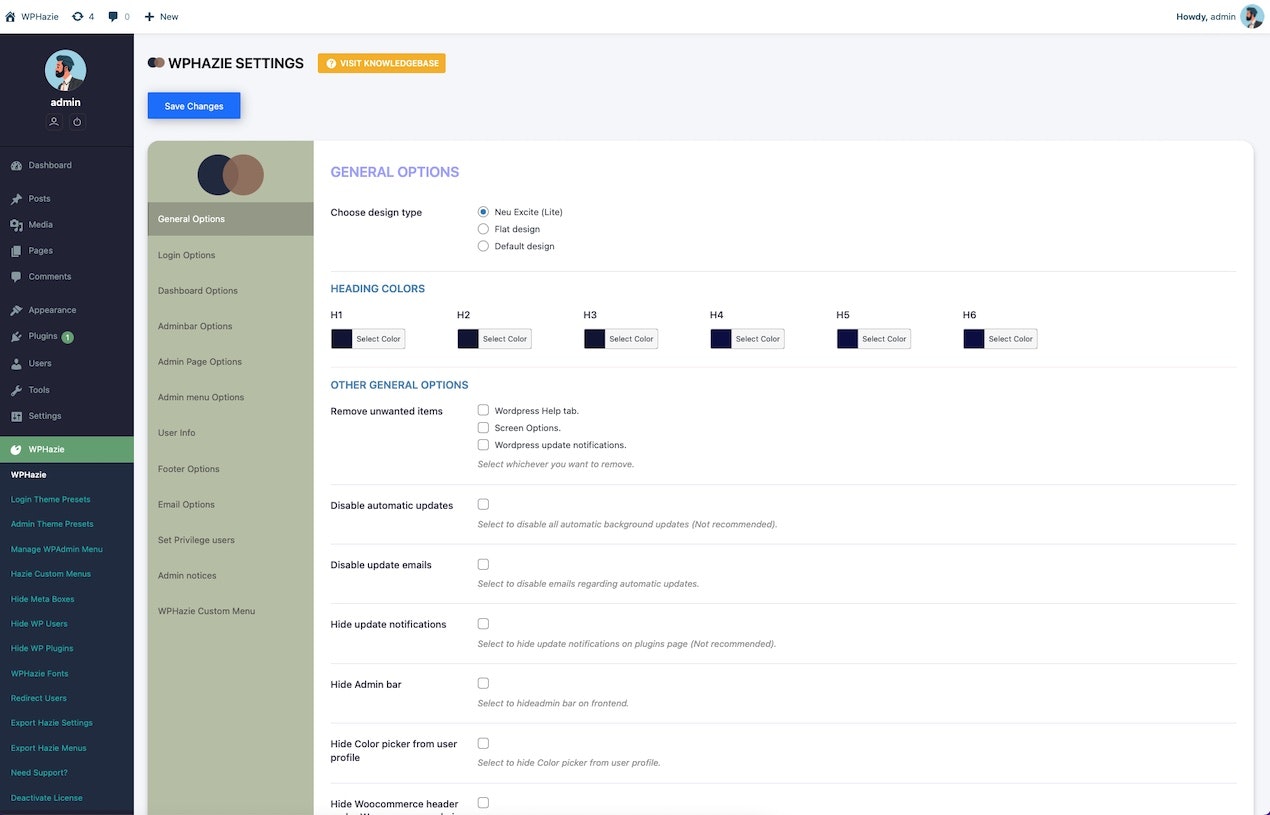This screenshot has height=815, width=1270.
Task: Switch to Adminbar Options tab
Action: tap(230, 326)
